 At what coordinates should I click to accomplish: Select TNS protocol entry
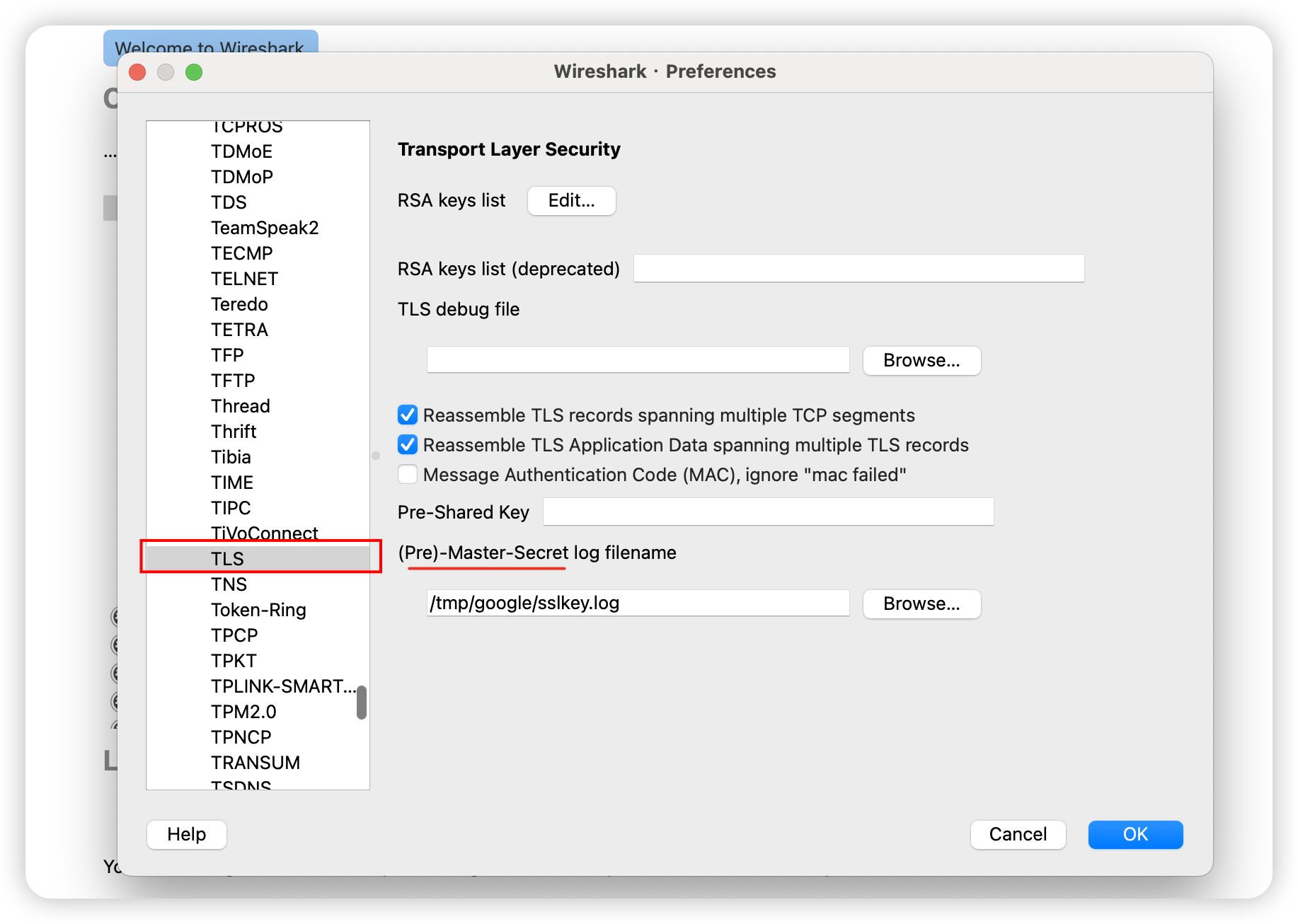tap(258, 584)
